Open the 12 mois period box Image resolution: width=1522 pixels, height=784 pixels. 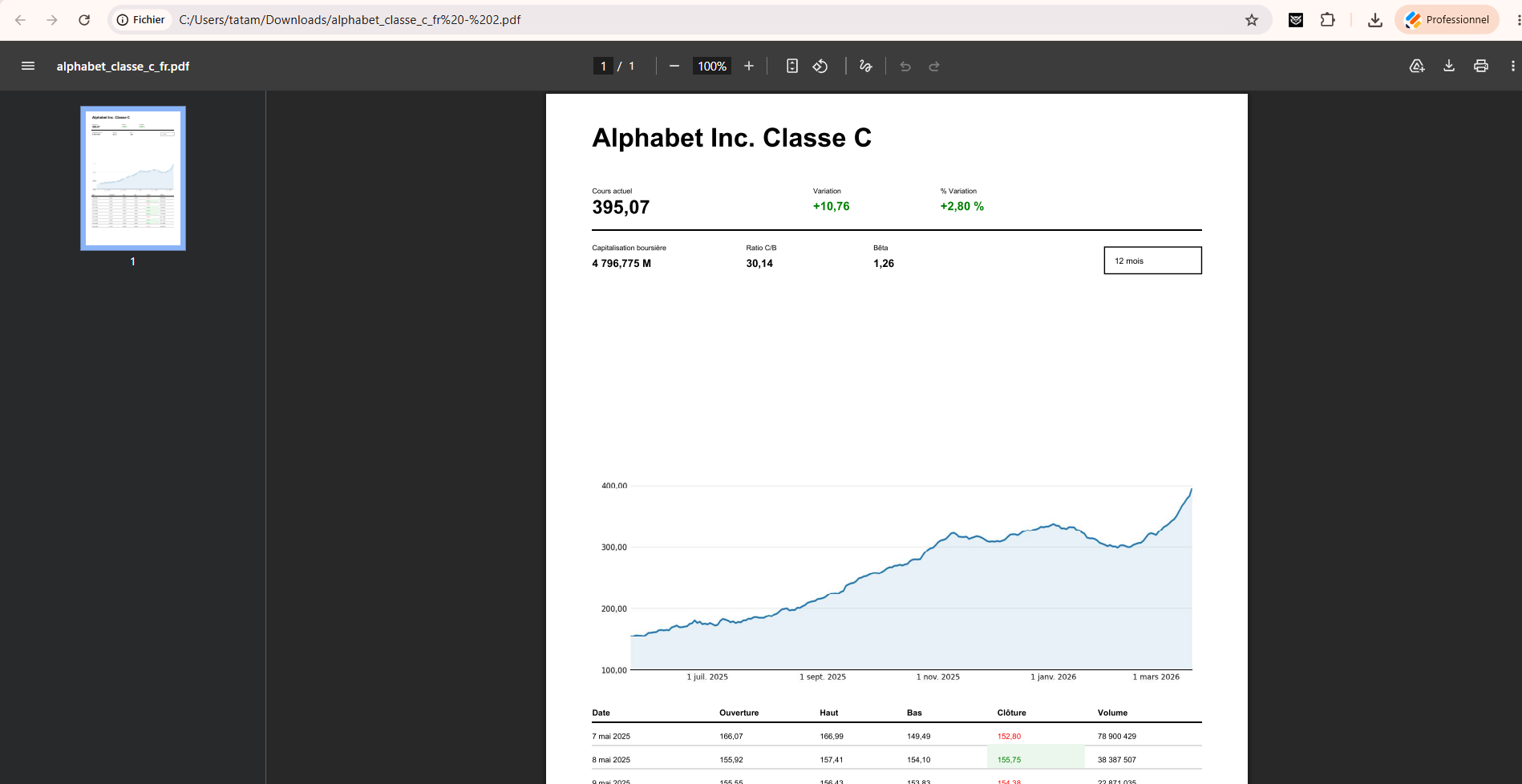click(x=1152, y=261)
